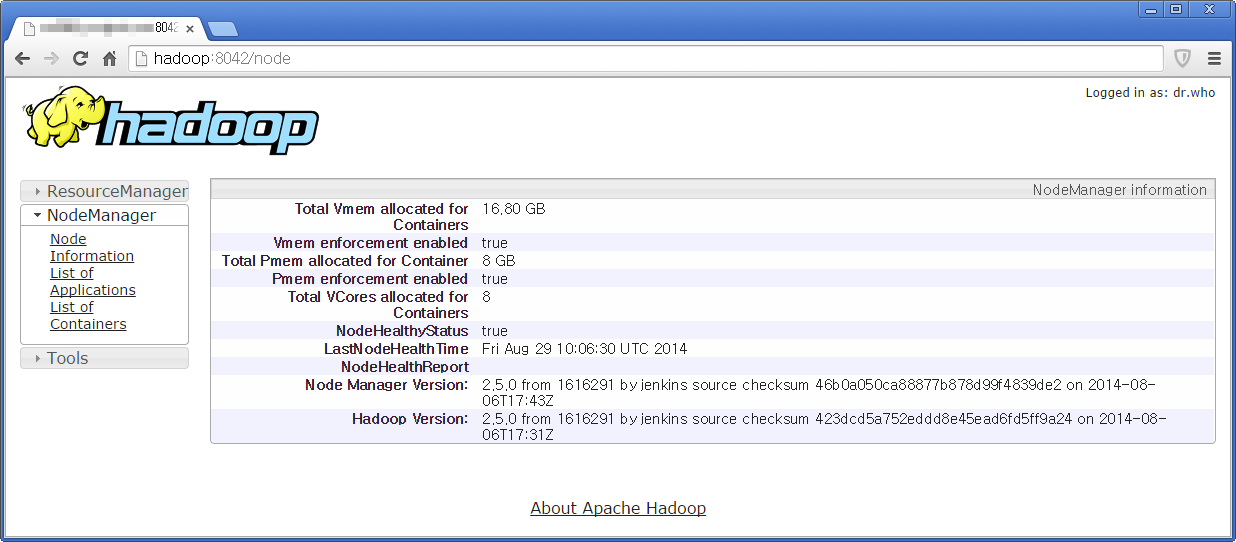This screenshot has width=1236, height=542.
Task: Click the shield extension icon
Action: [1182, 59]
